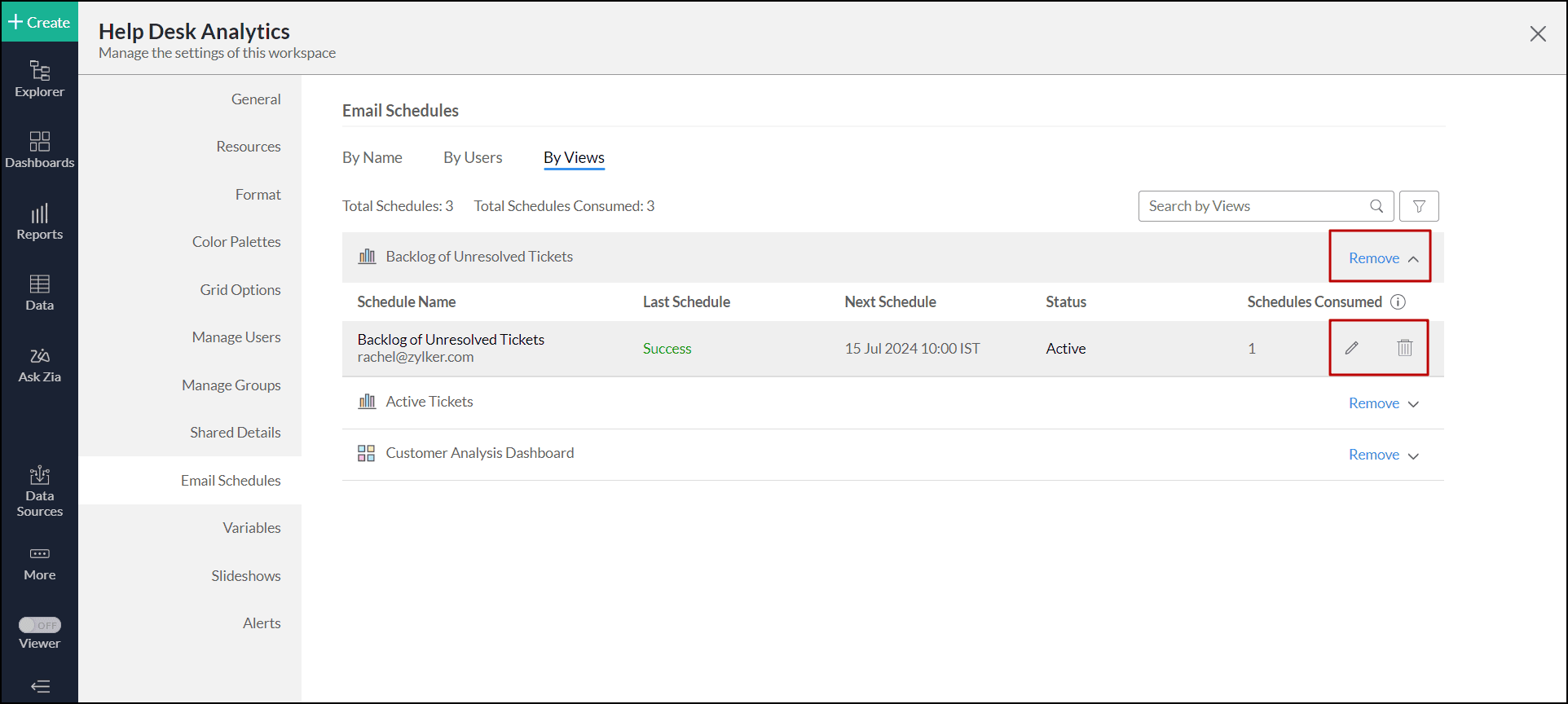
Task: Open Reports from the left sidebar
Action: pyautogui.click(x=39, y=222)
